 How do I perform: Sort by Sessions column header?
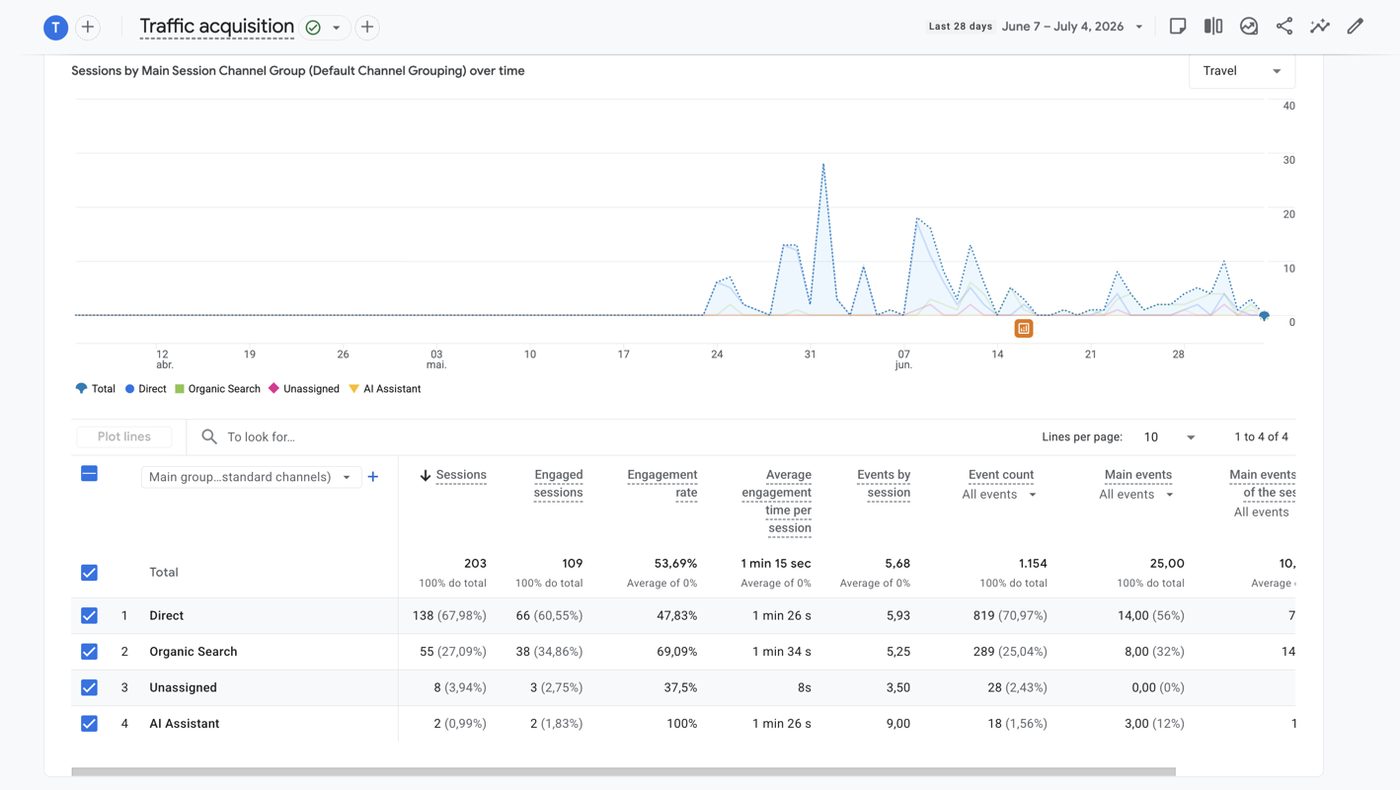coord(461,476)
